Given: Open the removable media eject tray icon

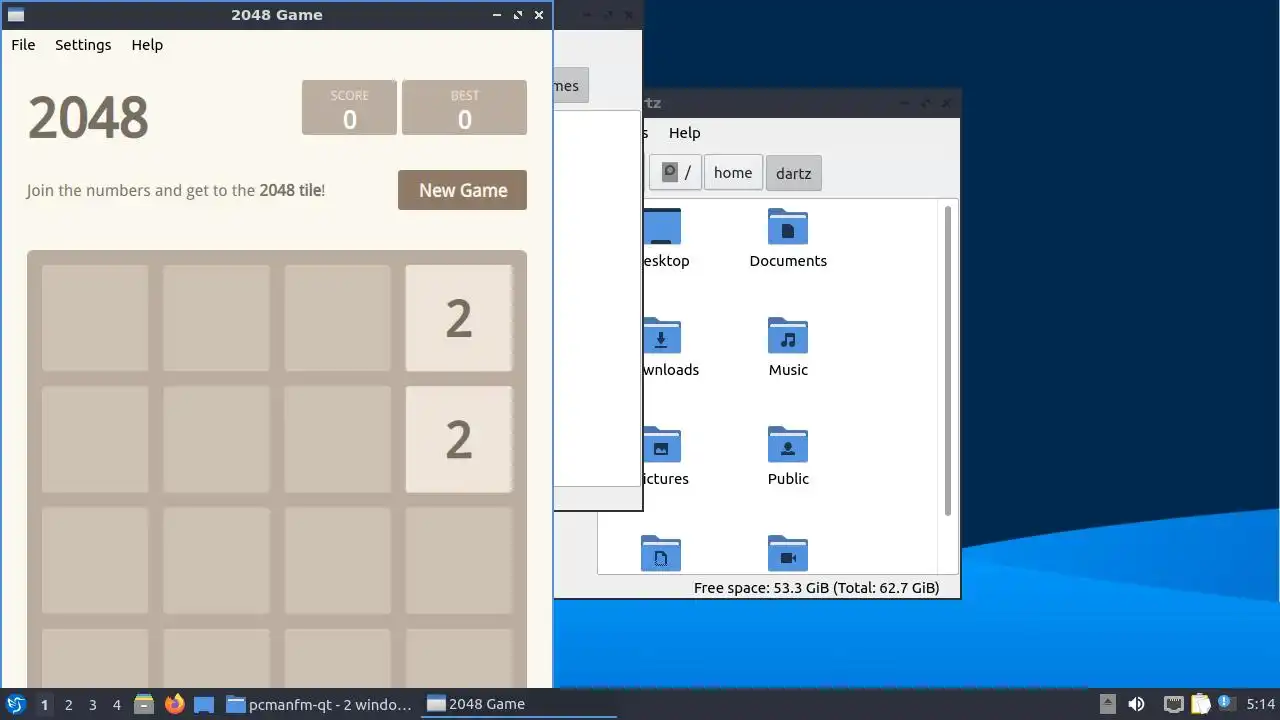Looking at the screenshot, I should click(x=1107, y=704).
